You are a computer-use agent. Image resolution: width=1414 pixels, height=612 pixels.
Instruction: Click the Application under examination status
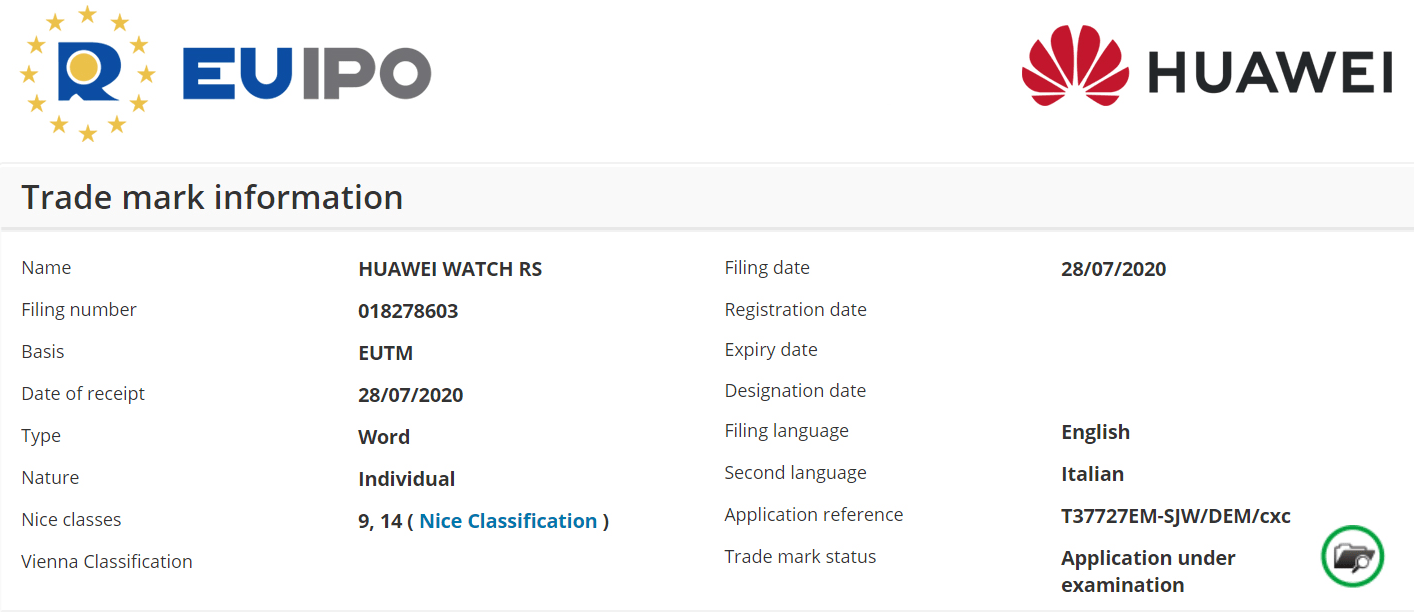1147,571
